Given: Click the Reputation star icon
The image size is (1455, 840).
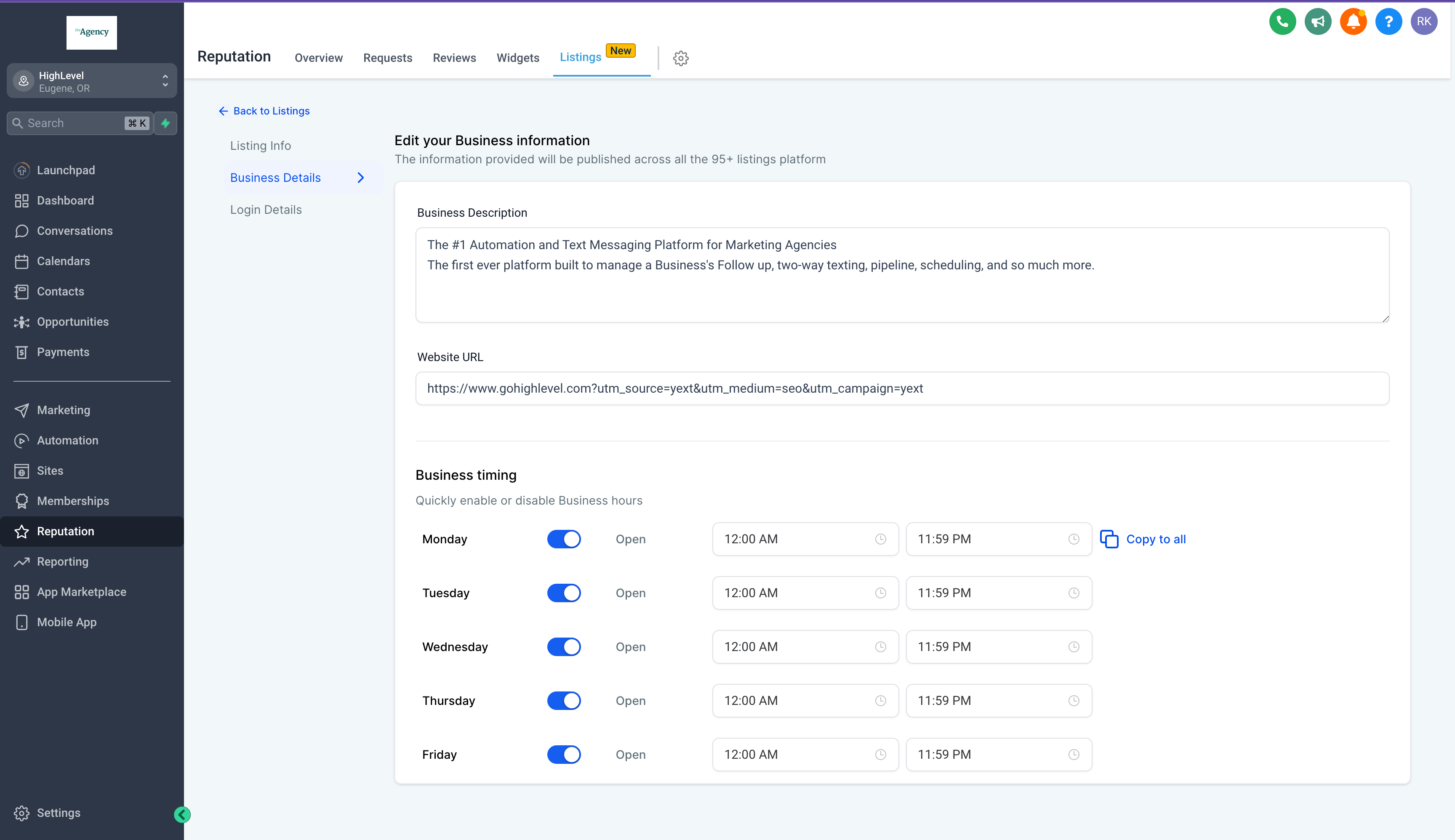Looking at the screenshot, I should pos(21,532).
